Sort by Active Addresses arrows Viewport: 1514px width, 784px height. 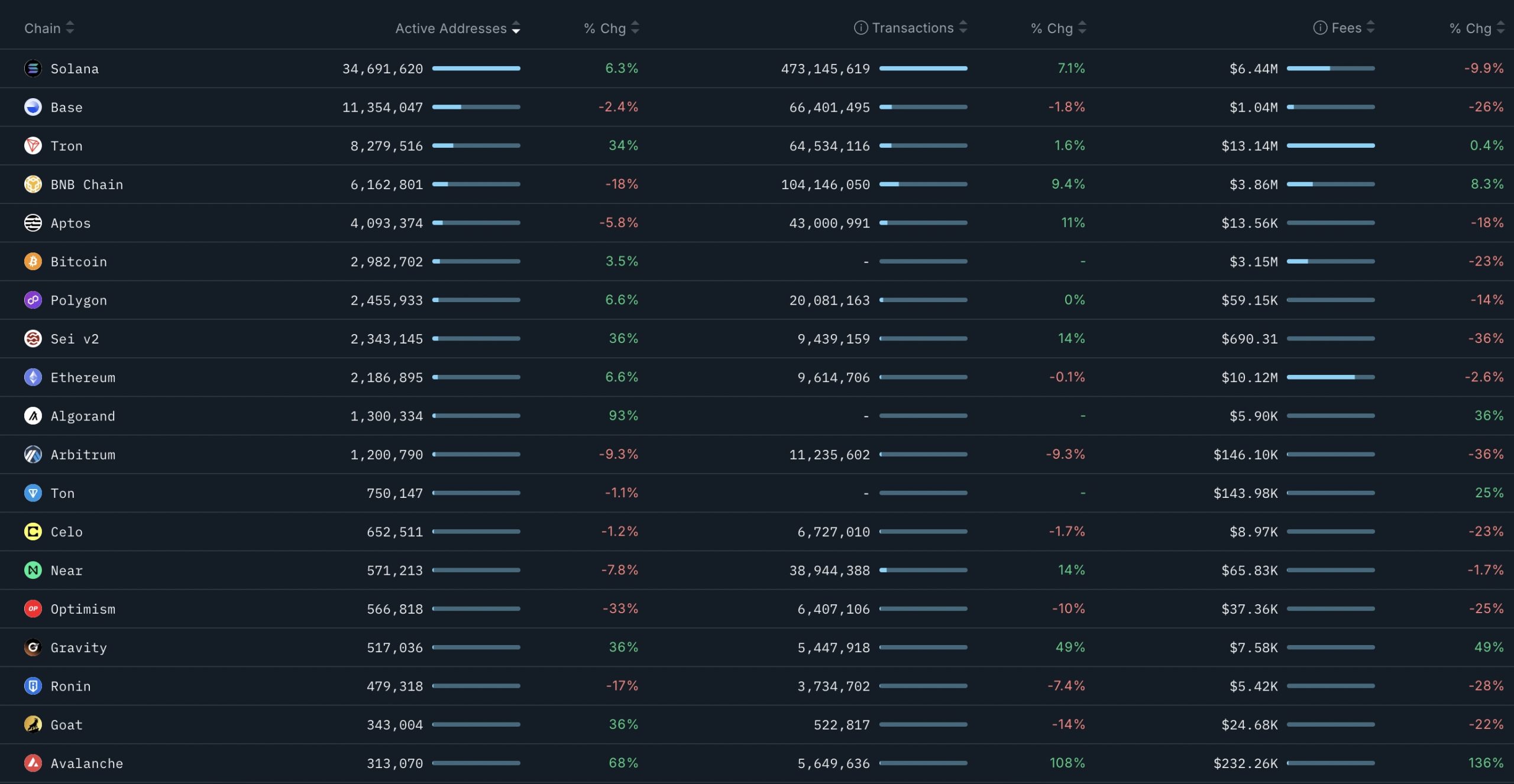(516, 28)
